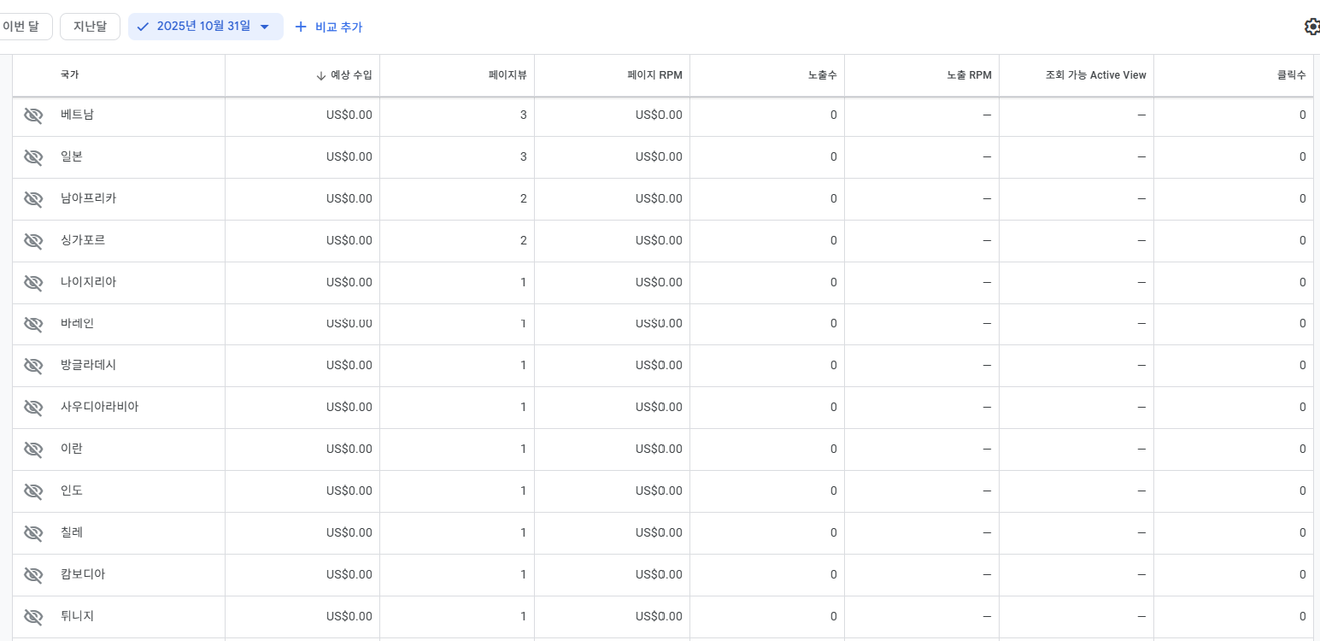The width and height of the screenshot is (1320, 641).
Task: Toggle the eye icon for 사우디아라비아
Action: click(33, 408)
